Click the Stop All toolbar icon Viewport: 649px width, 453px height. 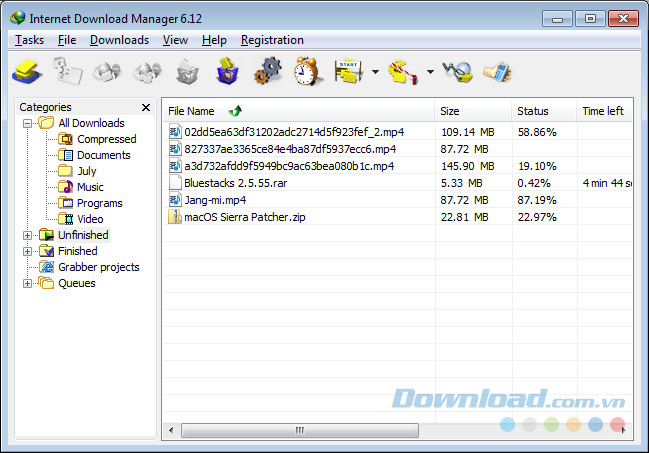(x=147, y=72)
